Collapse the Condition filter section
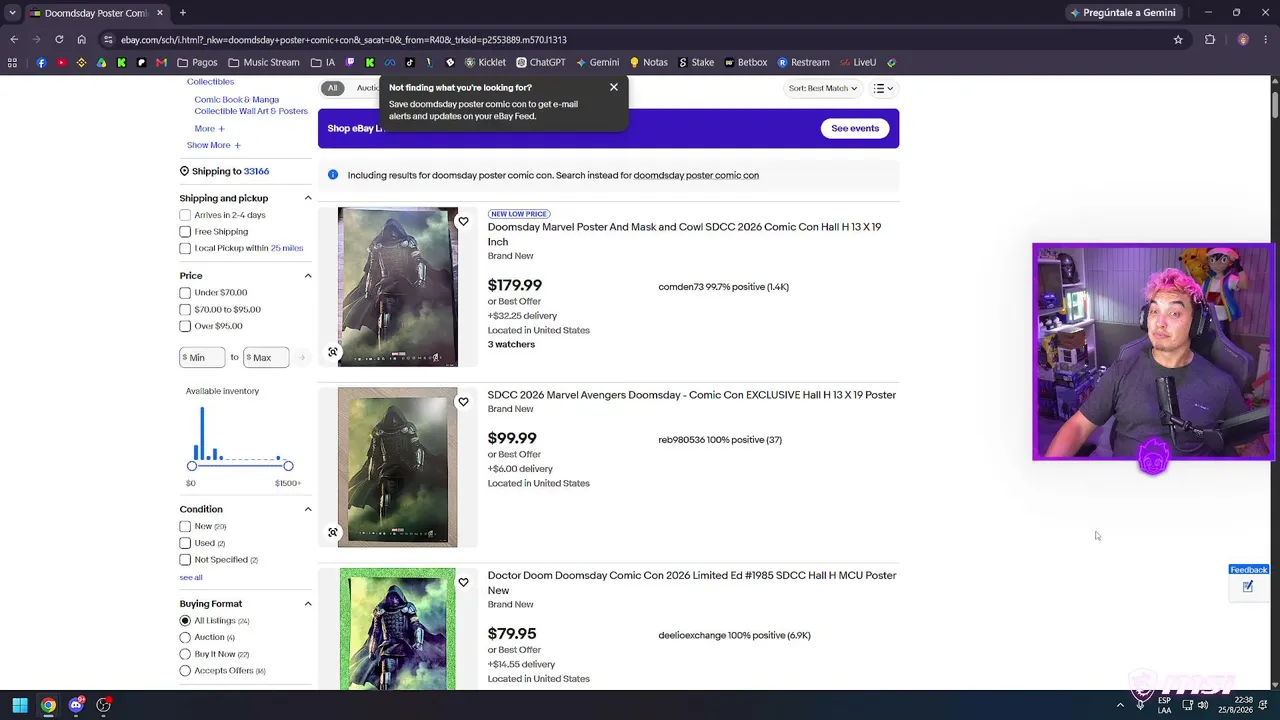The height and width of the screenshot is (720, 1280). pos(308,509)
